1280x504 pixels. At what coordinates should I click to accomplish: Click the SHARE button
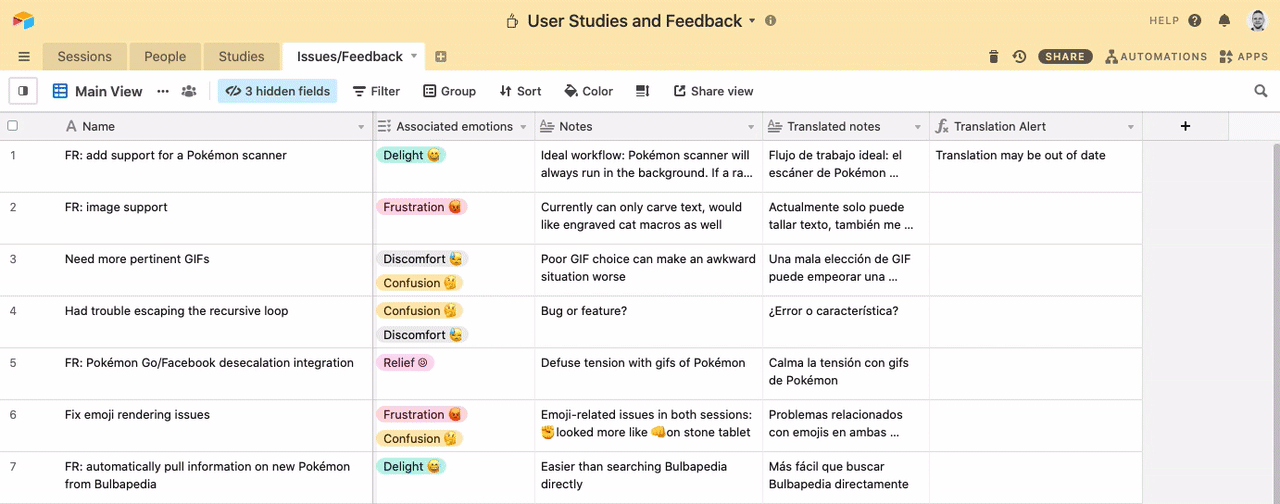pyautogui.click(x=1065, y=57)
